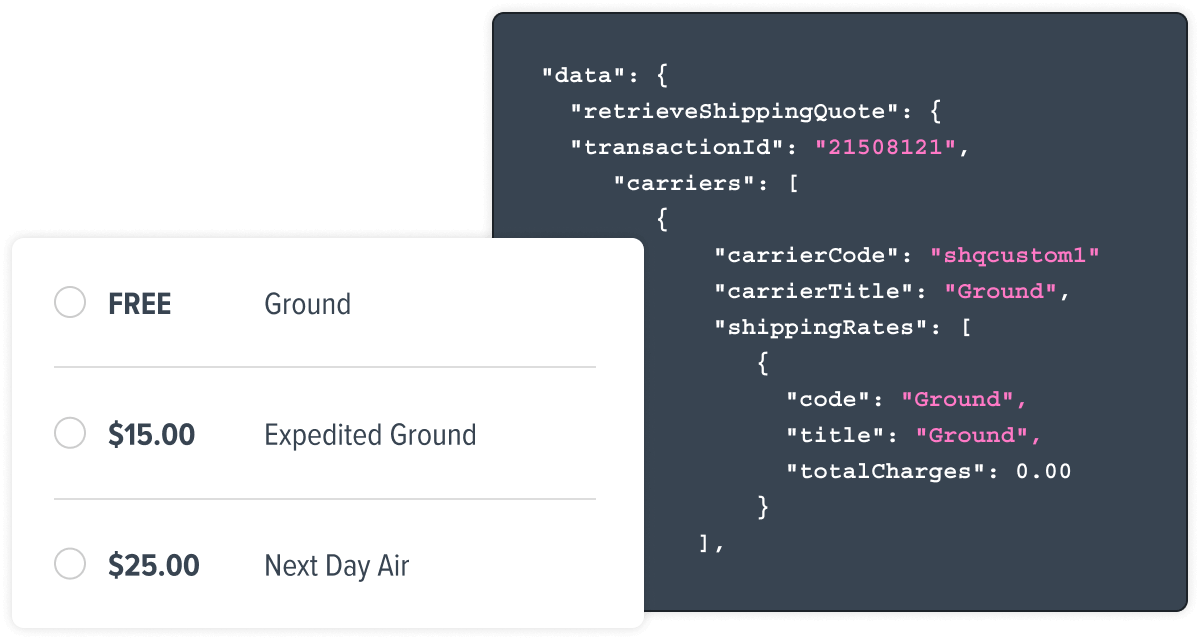Click the "transactionId" key in the code
1200x640 pixels.
[676, 147]
